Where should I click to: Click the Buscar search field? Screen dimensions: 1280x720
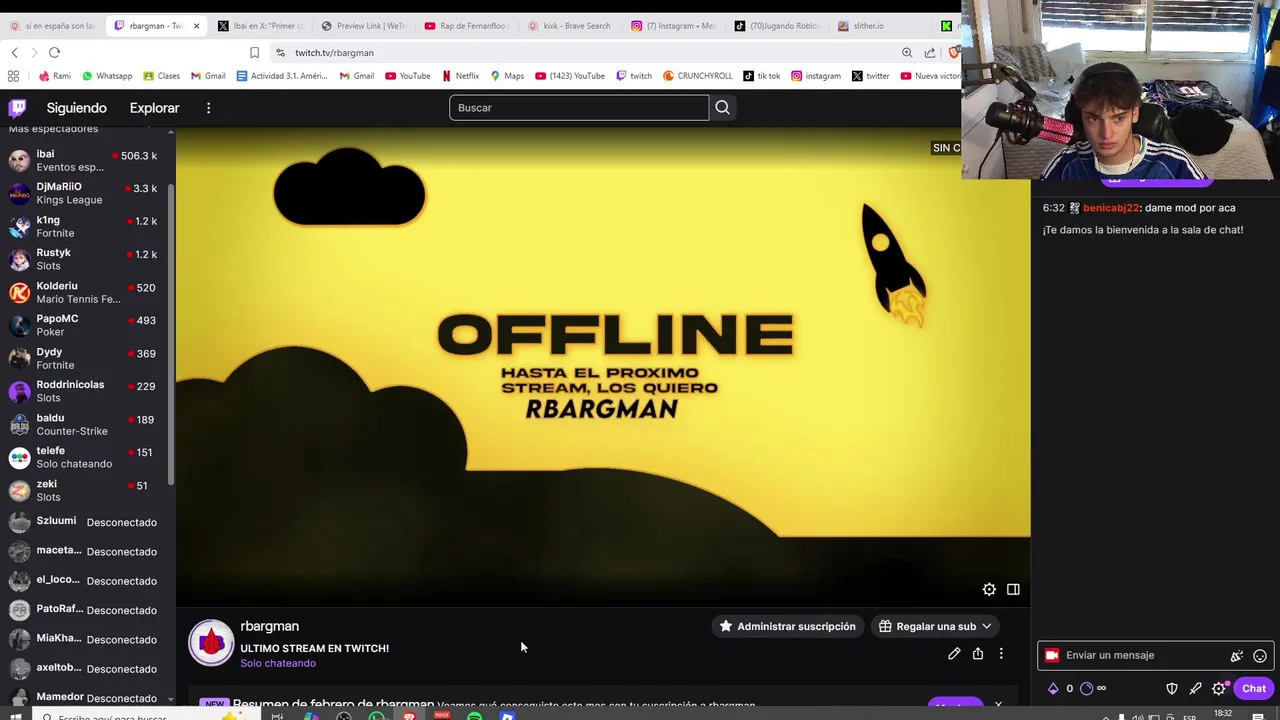pos(579,108)
